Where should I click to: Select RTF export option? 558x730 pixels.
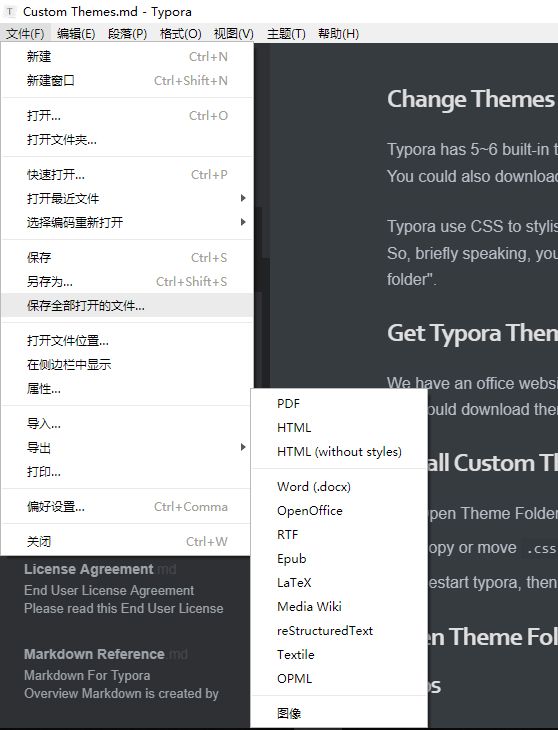(339, 534)
